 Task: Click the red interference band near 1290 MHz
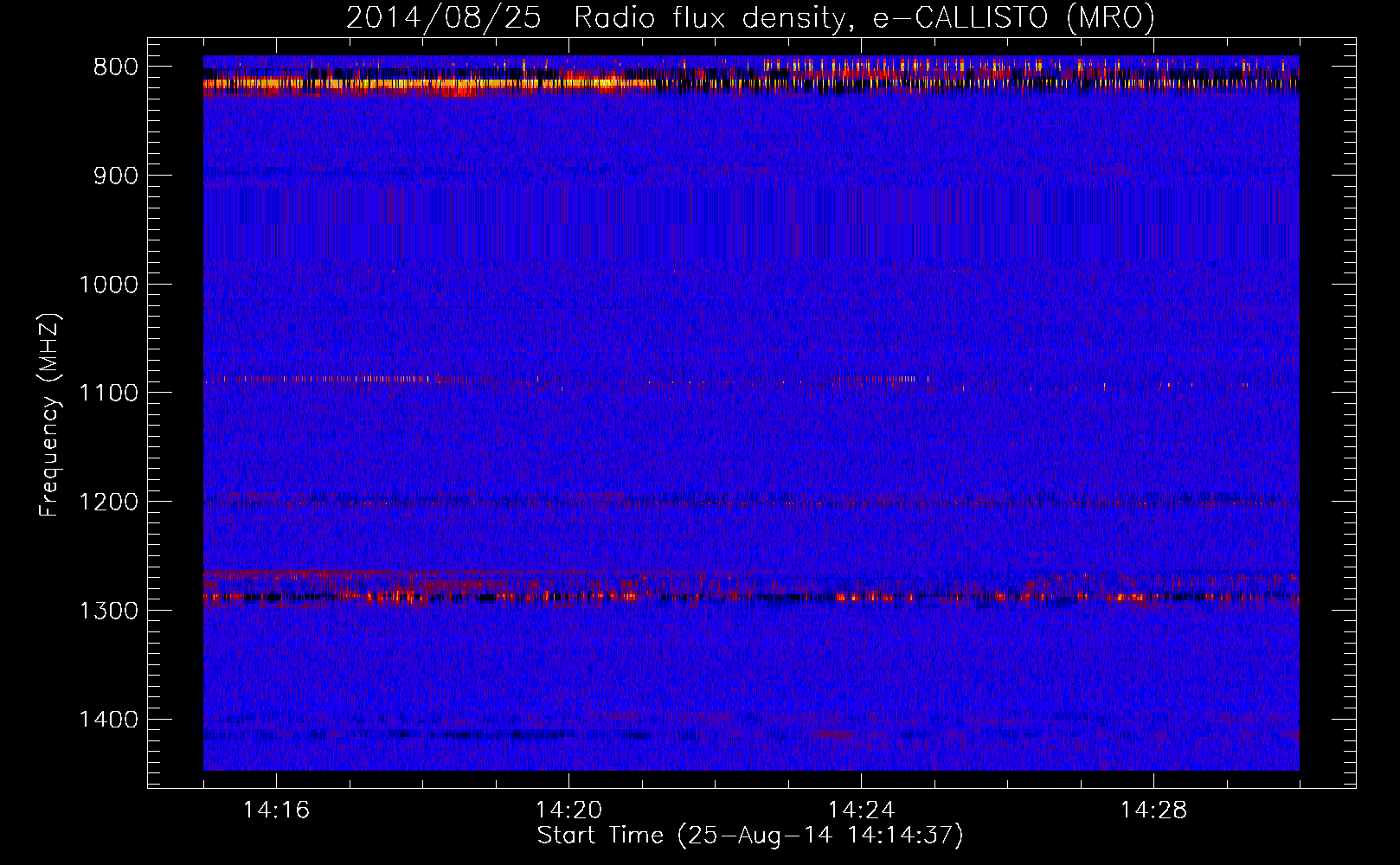[x=751, y=596]
